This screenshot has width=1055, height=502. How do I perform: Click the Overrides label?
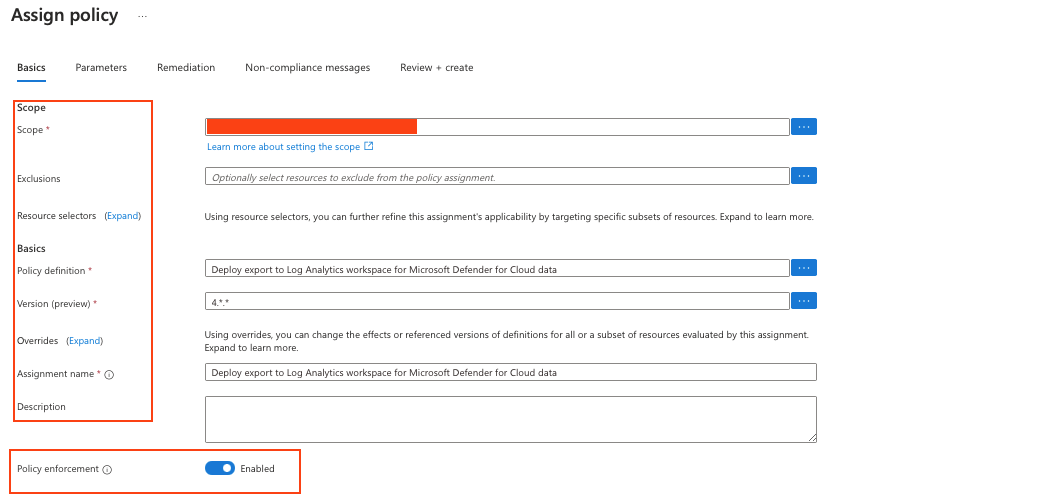point(38,340)
